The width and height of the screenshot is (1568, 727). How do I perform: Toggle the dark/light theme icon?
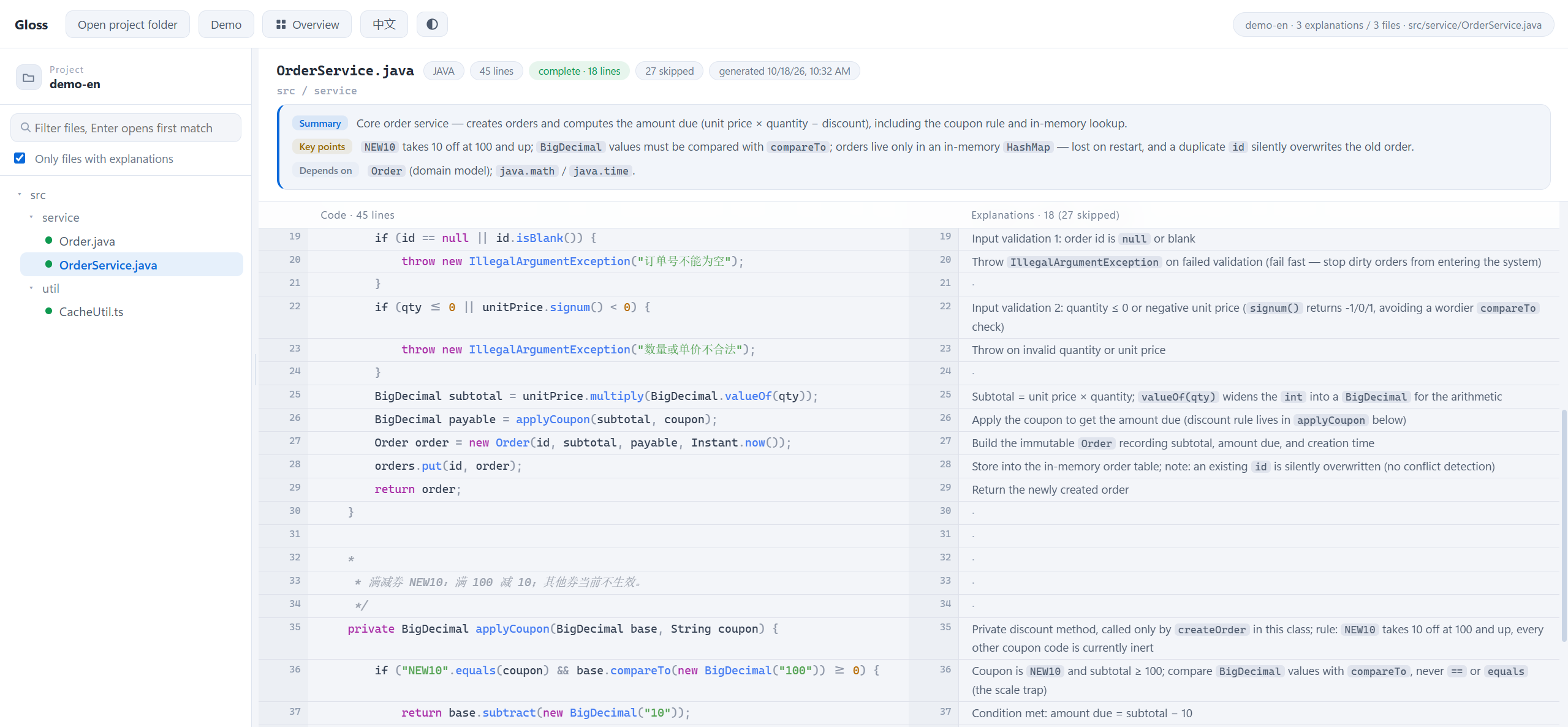click(432, 24)
